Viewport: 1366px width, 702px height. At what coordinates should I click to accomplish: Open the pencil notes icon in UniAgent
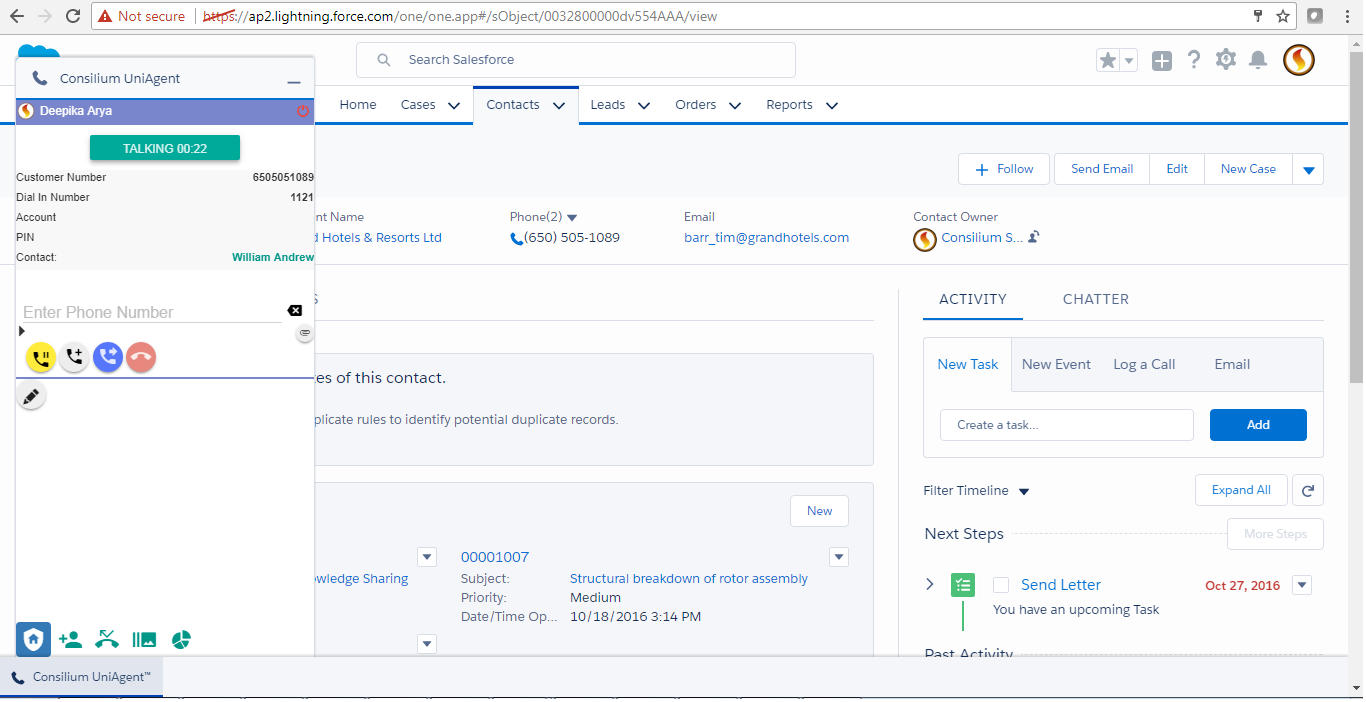[32, 397]
